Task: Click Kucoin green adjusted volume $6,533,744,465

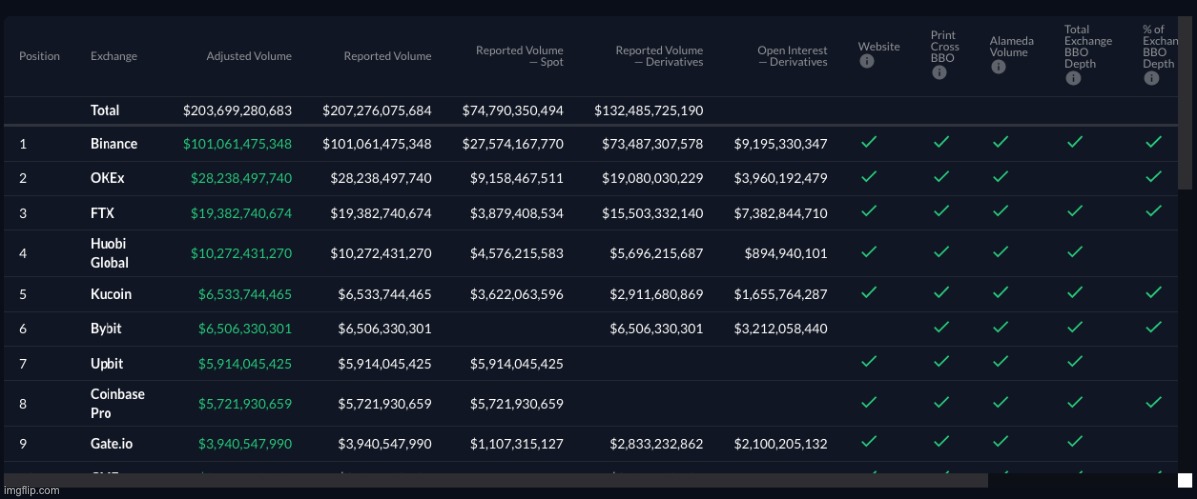Action: pyautogui.click(x=245, y=294)
